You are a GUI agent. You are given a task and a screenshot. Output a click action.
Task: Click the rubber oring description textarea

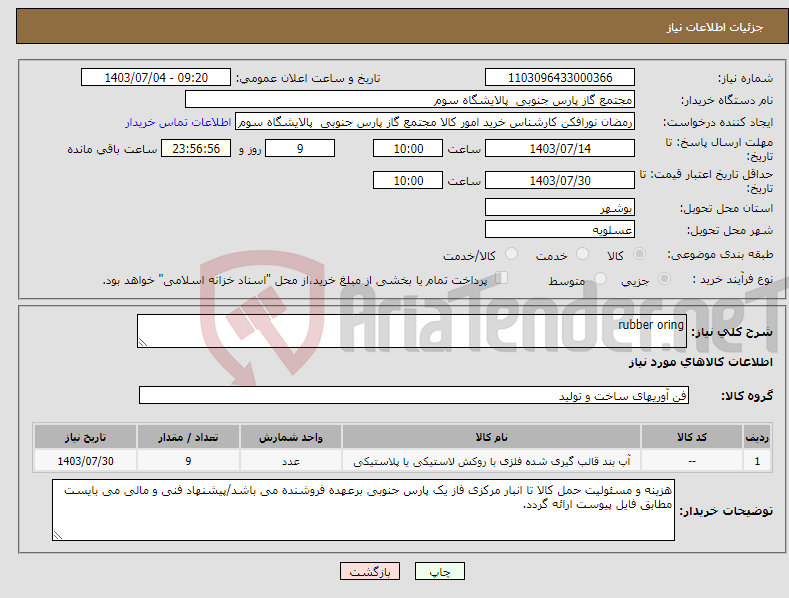pos(412,331)
